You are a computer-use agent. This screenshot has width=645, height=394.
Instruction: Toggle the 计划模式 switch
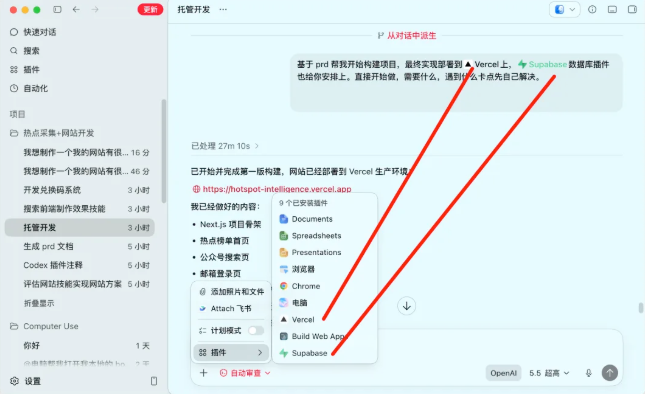point(255,331)
